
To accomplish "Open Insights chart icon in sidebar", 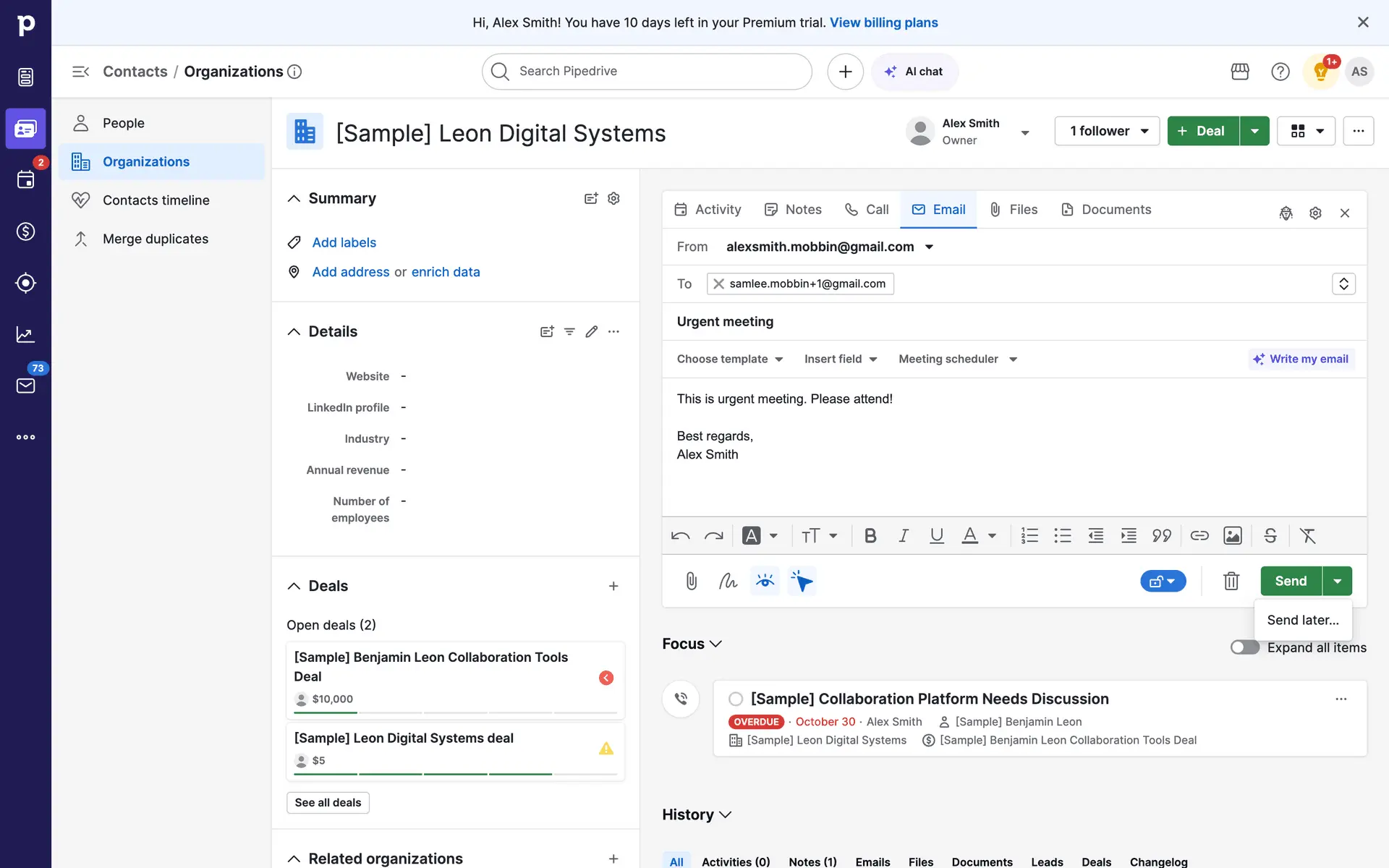I will coord(25,334).
